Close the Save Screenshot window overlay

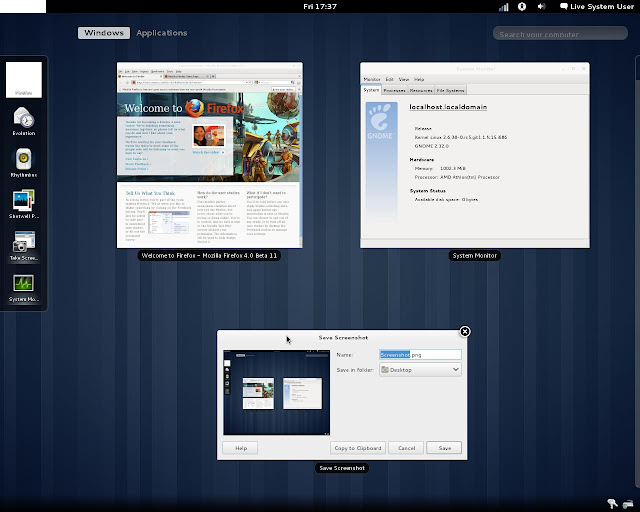point(465,332)
